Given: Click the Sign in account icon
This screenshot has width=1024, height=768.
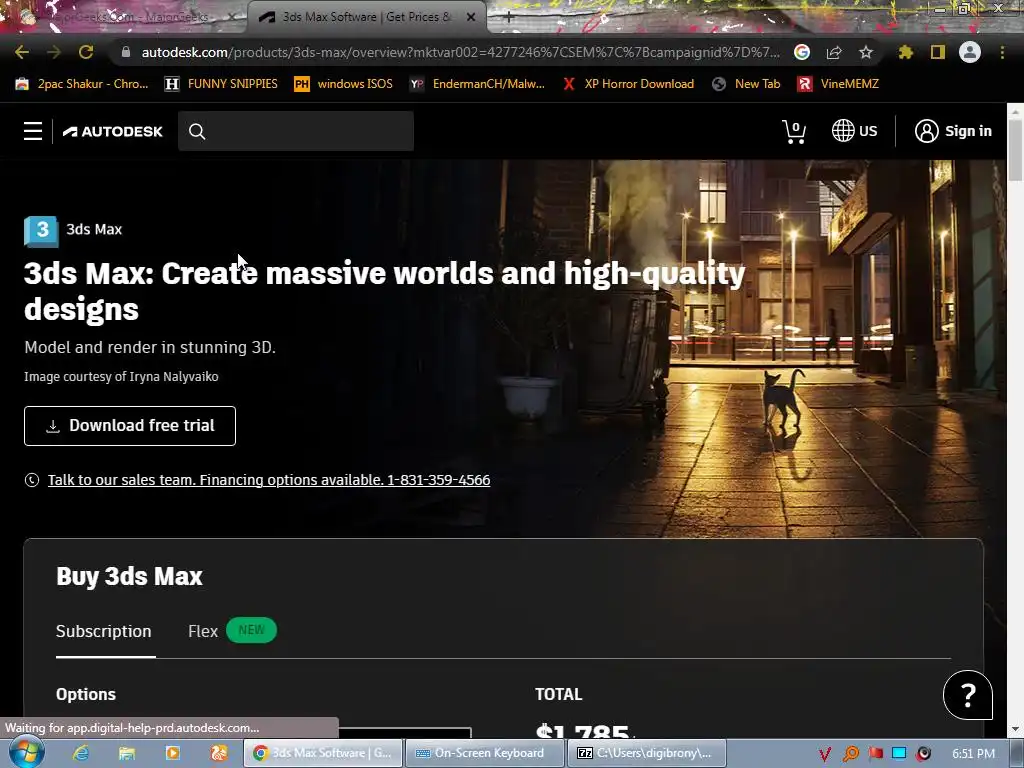Looking at the screenshot, I should click(x=926, y=131).
